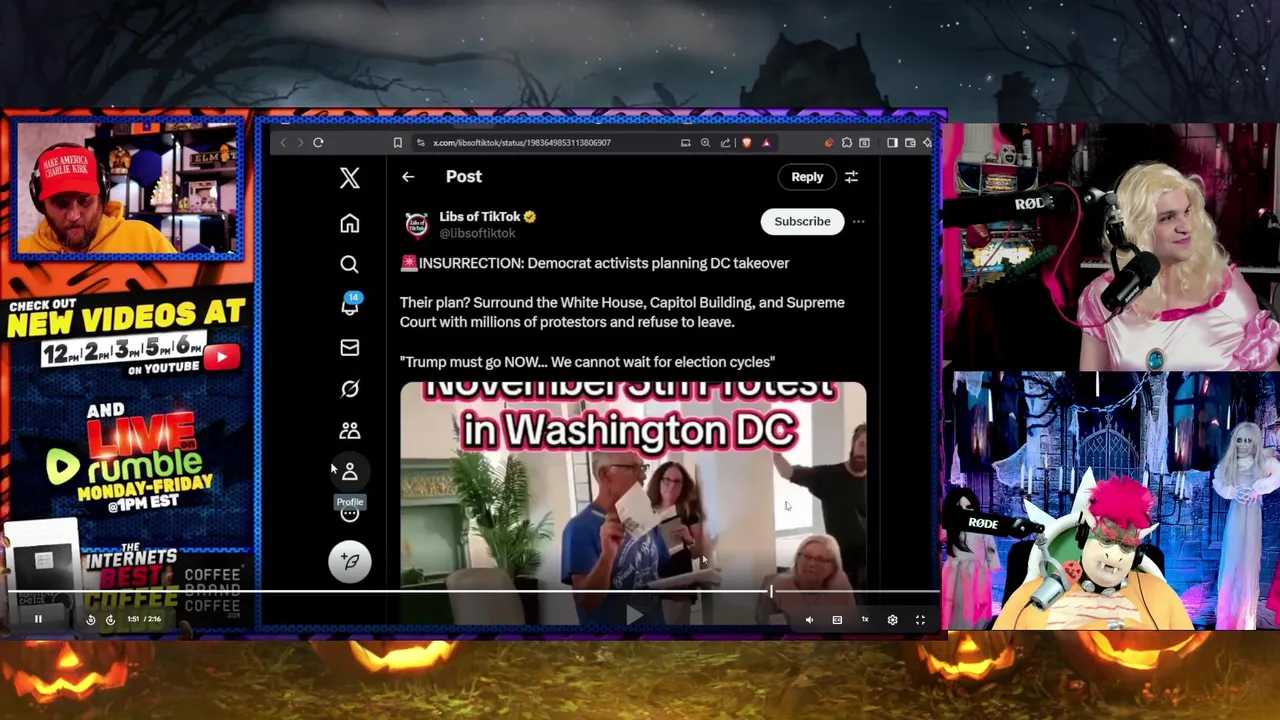
Task: Pause the video with the pause button
Action: [38, 619]
